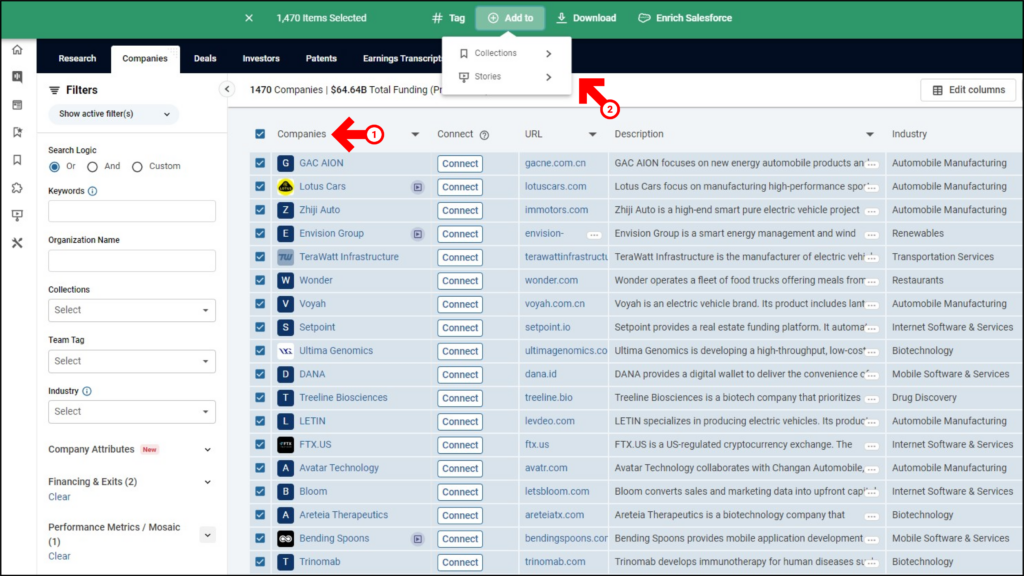Uncheck the Trinomab row checkbox
Viewport: 1024px width, 576px height.
tap(260, 562)
